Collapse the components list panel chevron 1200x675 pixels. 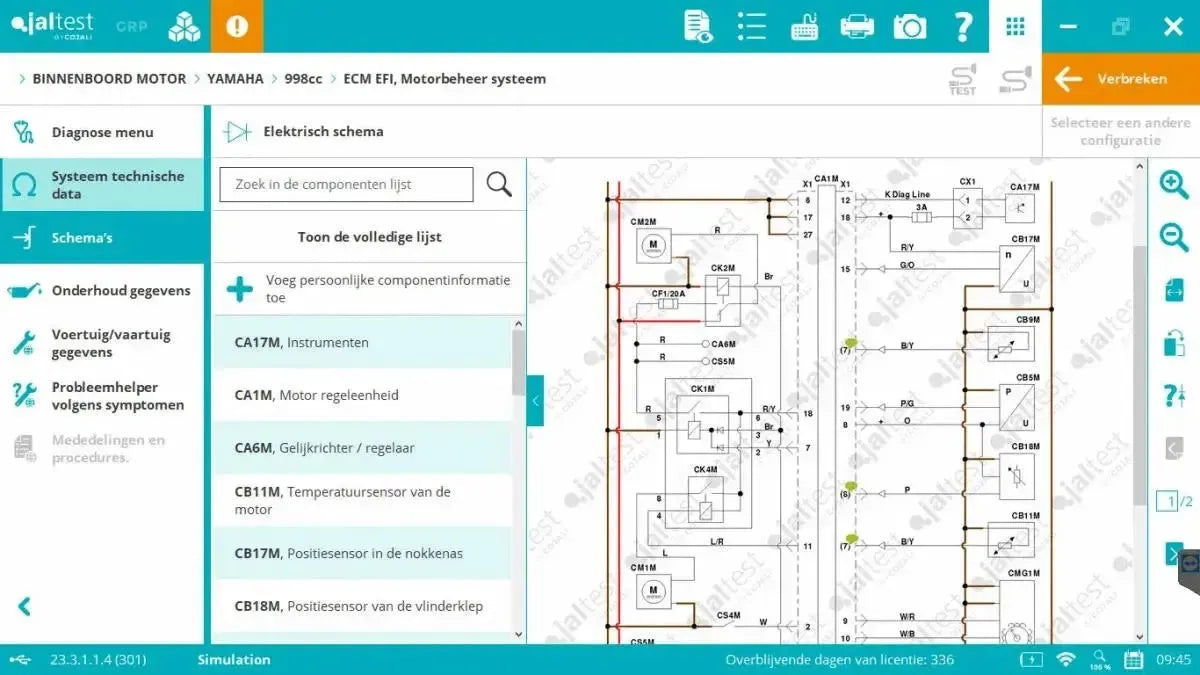point(535,400)
